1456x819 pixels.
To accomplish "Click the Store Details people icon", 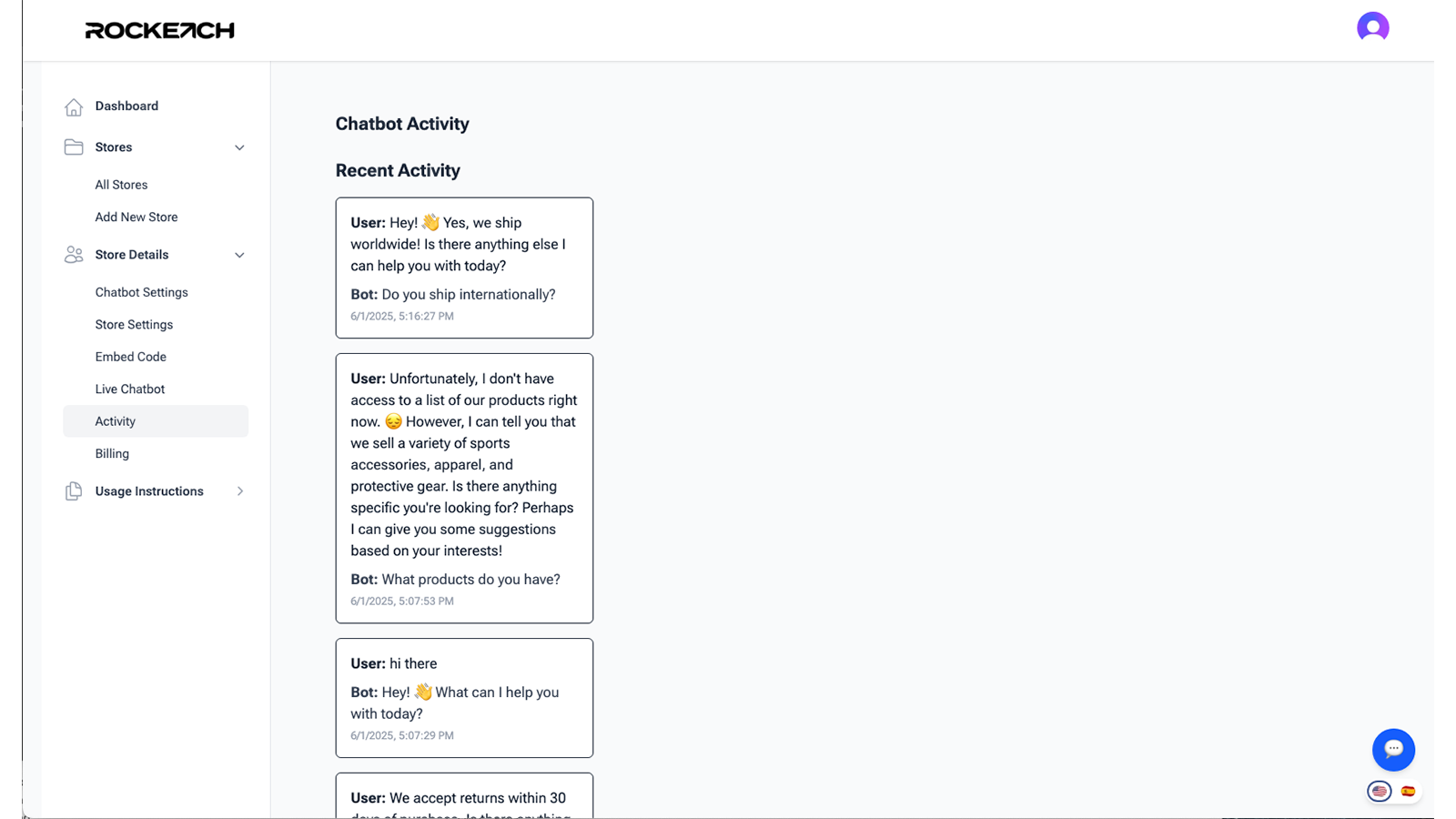I will point(74,255).
